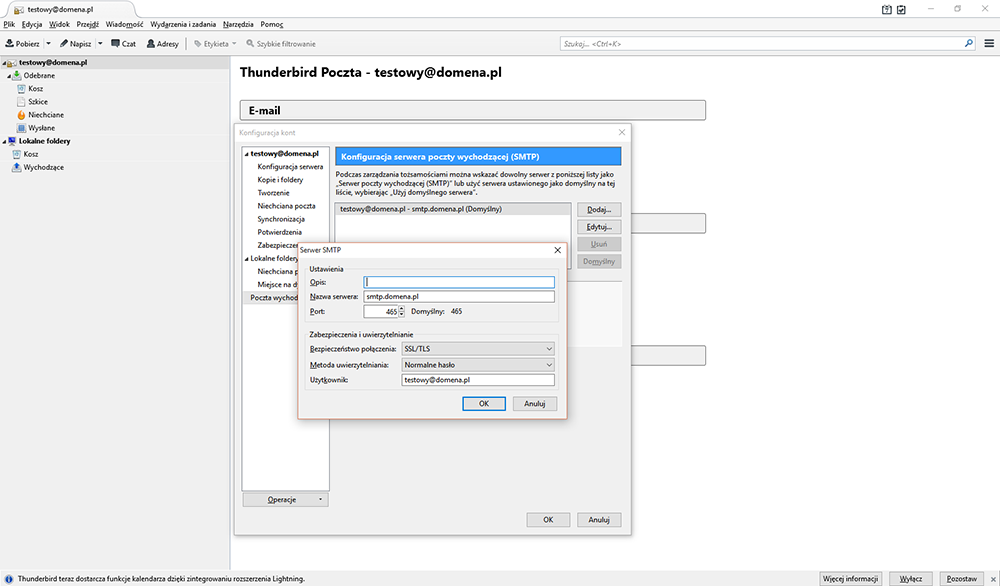This screenshot has width=1000, height=586.
Task: Click Więcej informacji in notification bar
Action: (851, 578)
